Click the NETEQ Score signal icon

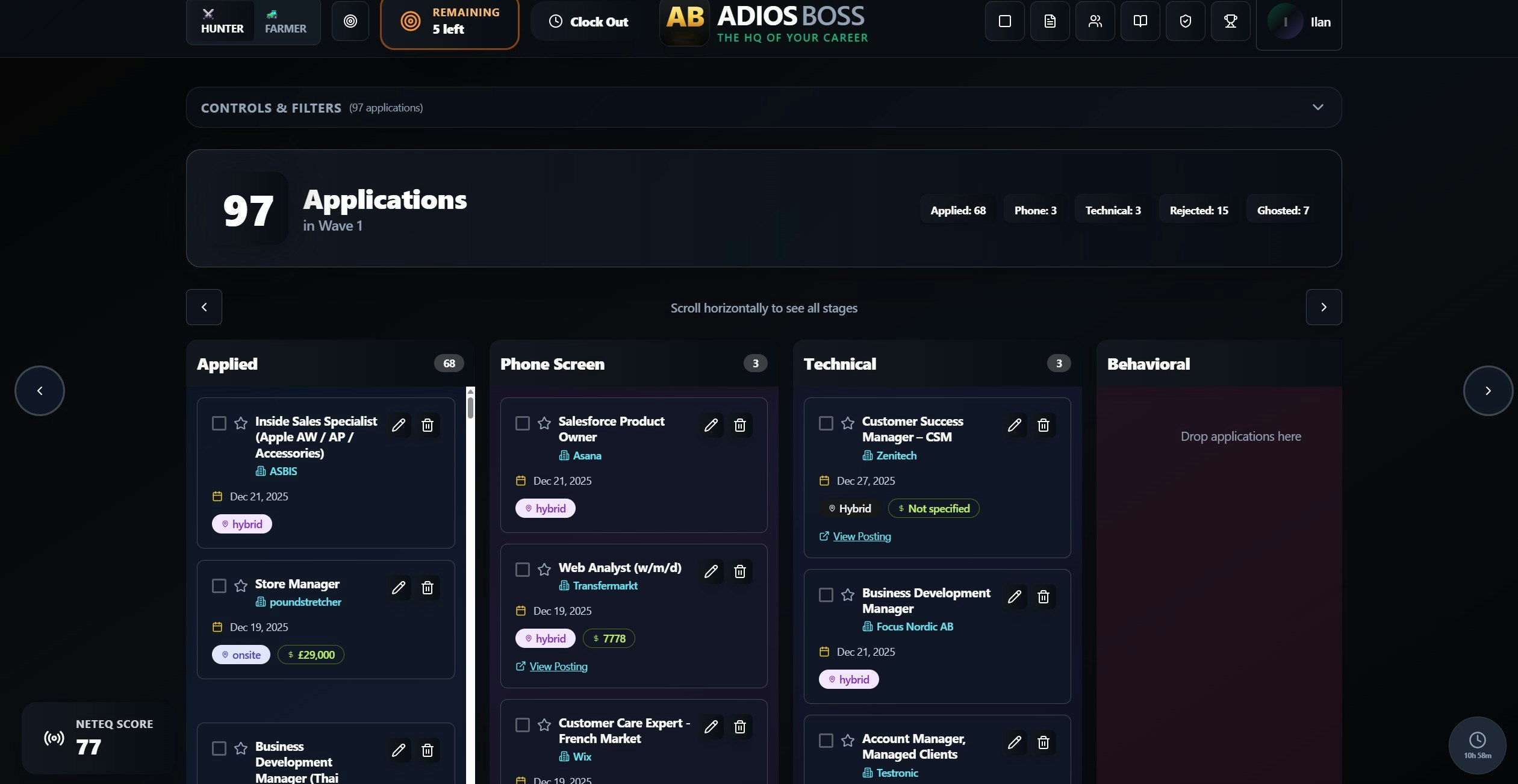pyautogui.click(x=54, y=738)
